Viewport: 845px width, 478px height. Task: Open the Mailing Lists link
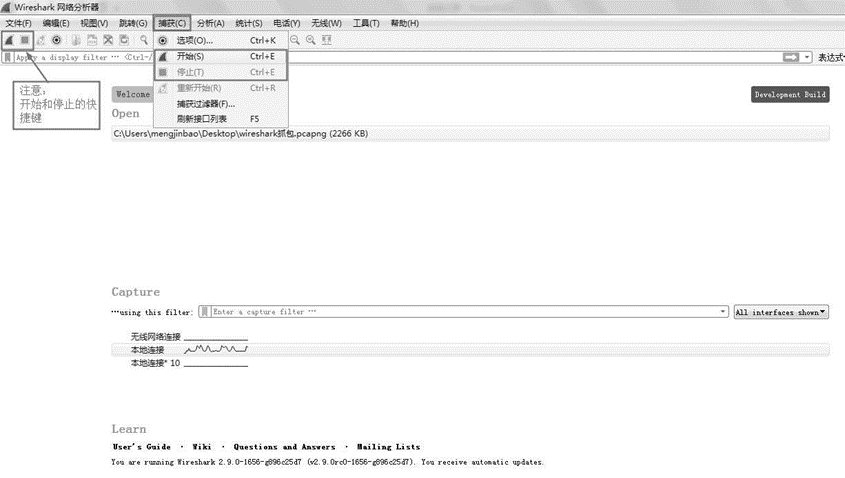[389, 447]
